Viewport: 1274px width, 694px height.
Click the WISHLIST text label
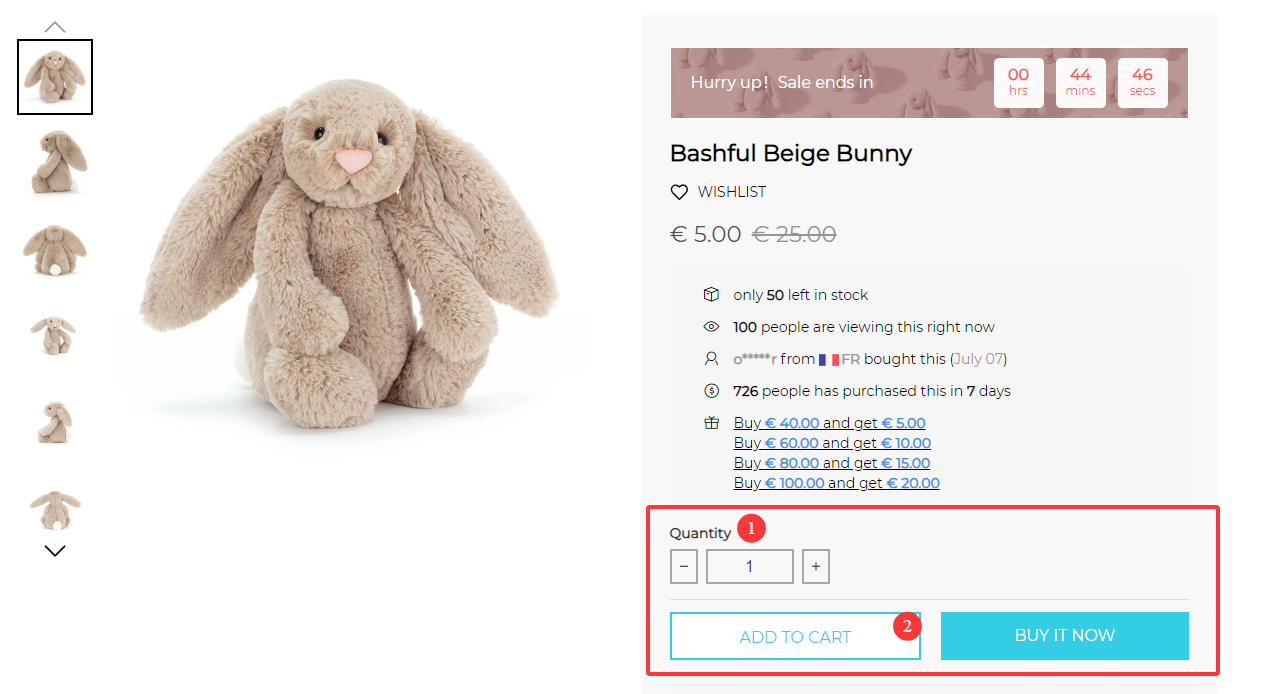coord(732,192)
